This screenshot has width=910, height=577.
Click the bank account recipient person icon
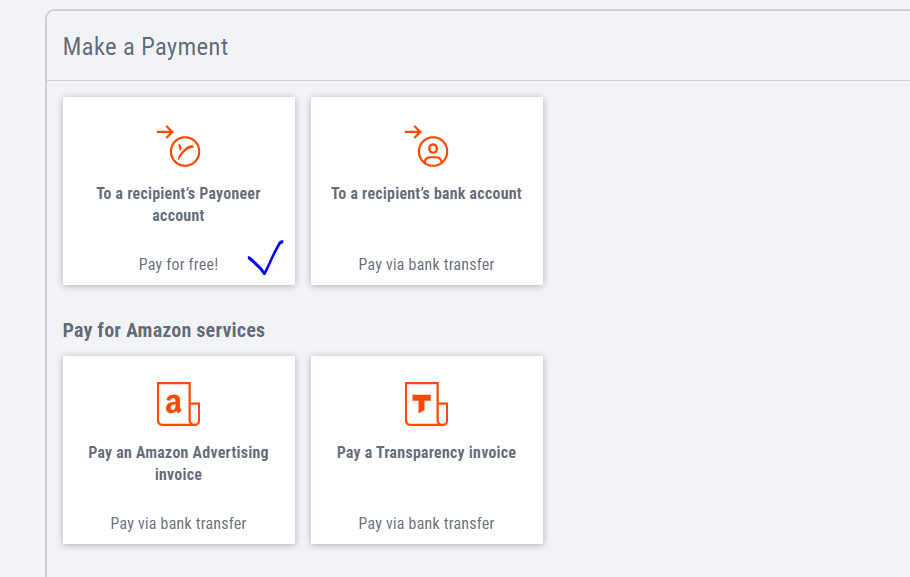[x=433, y=152]
